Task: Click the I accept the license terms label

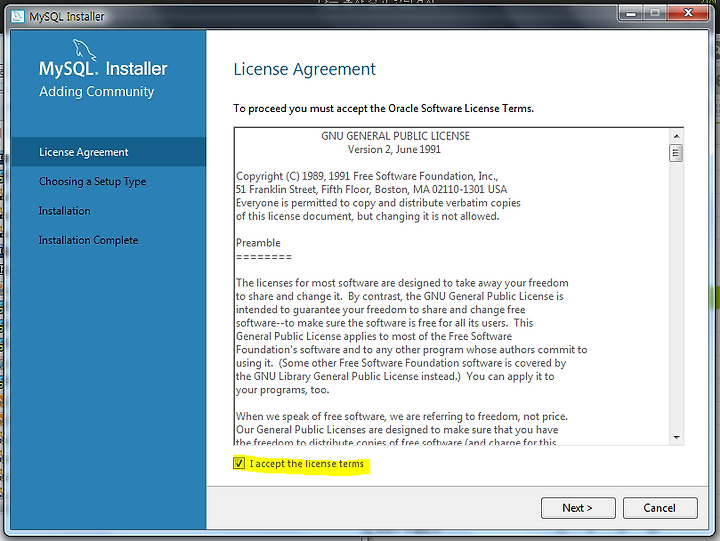Action: 307,463
